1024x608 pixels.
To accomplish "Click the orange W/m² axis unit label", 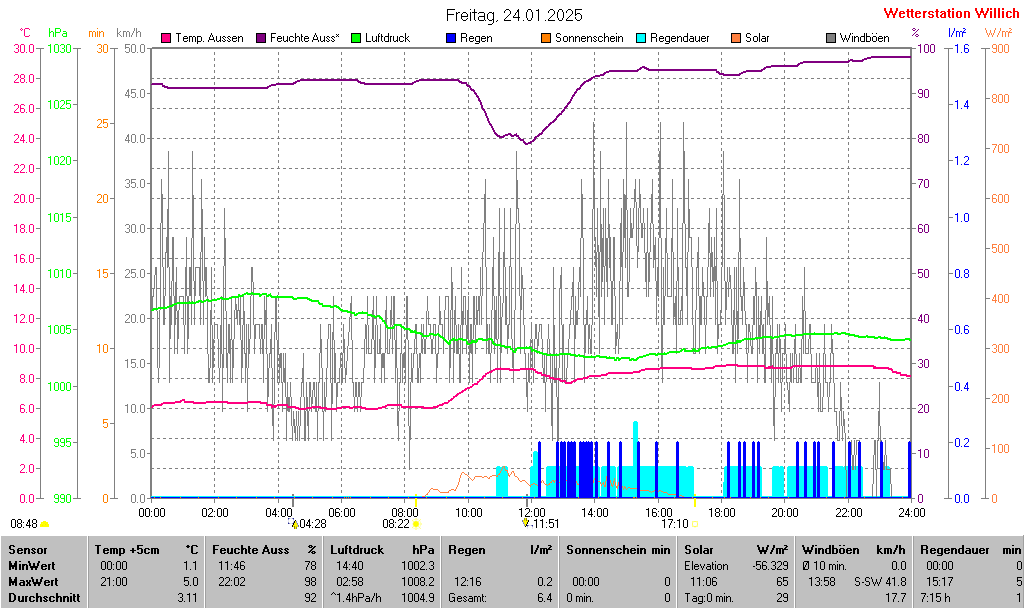I will point(999,33).
